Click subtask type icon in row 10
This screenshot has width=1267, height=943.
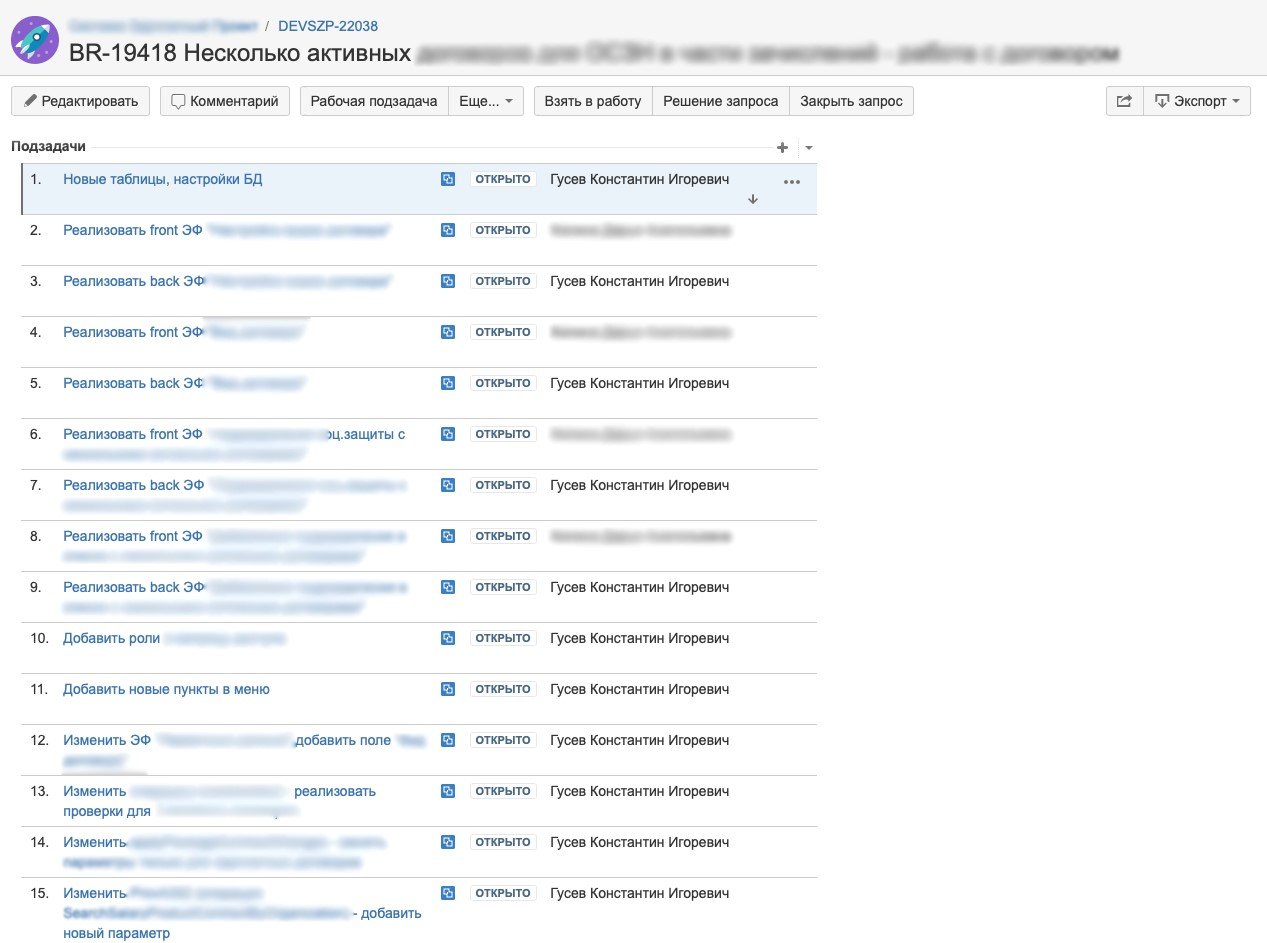(448, 639)
